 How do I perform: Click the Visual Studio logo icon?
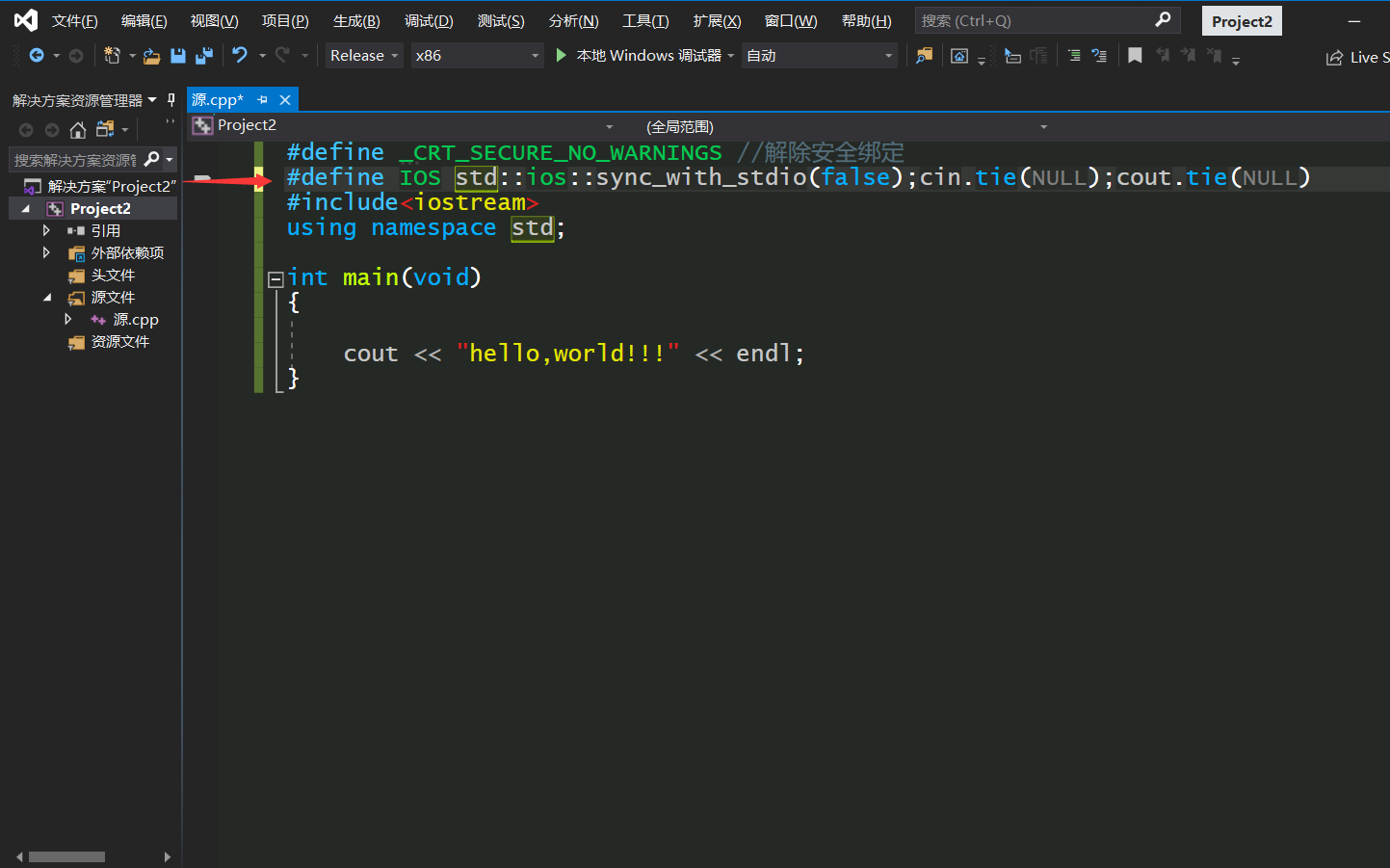click(26, 20)
